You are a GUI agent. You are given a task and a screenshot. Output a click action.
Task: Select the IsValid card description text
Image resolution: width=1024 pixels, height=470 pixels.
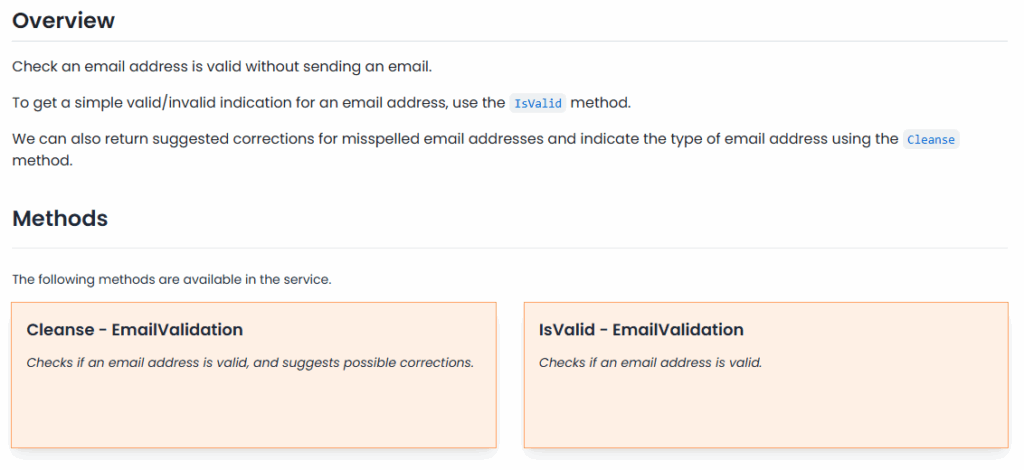[650, 363]
